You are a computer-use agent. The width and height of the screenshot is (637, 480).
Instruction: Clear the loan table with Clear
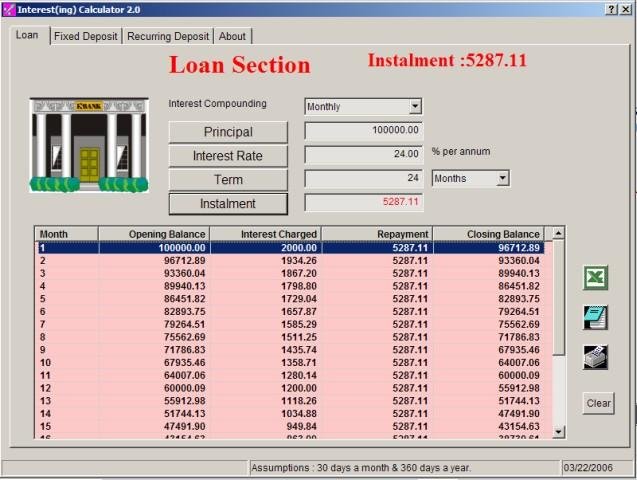598,403
